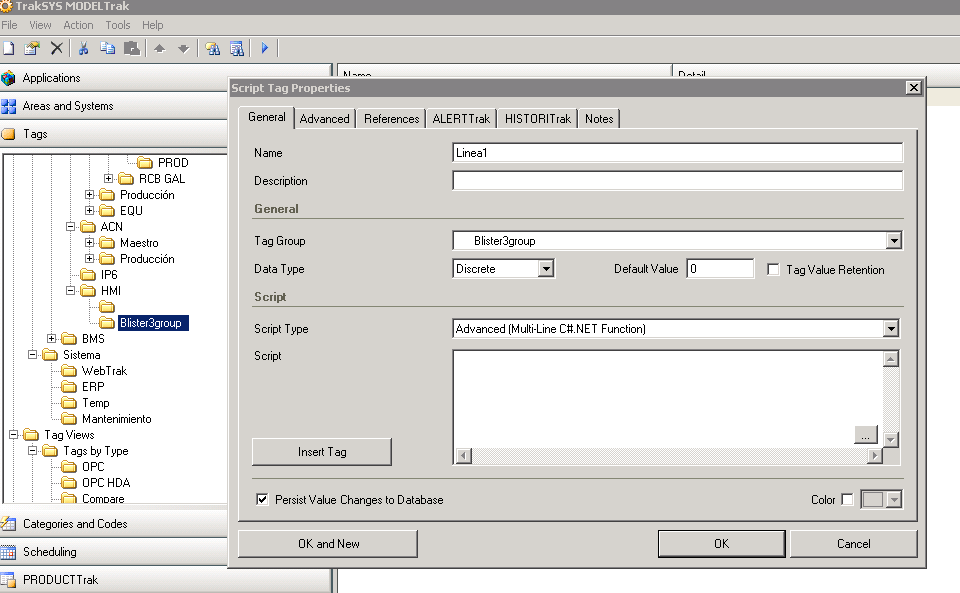Select the Blister3group tree item
The width and height of the screenshot is (960, 593).
(151, 323)
